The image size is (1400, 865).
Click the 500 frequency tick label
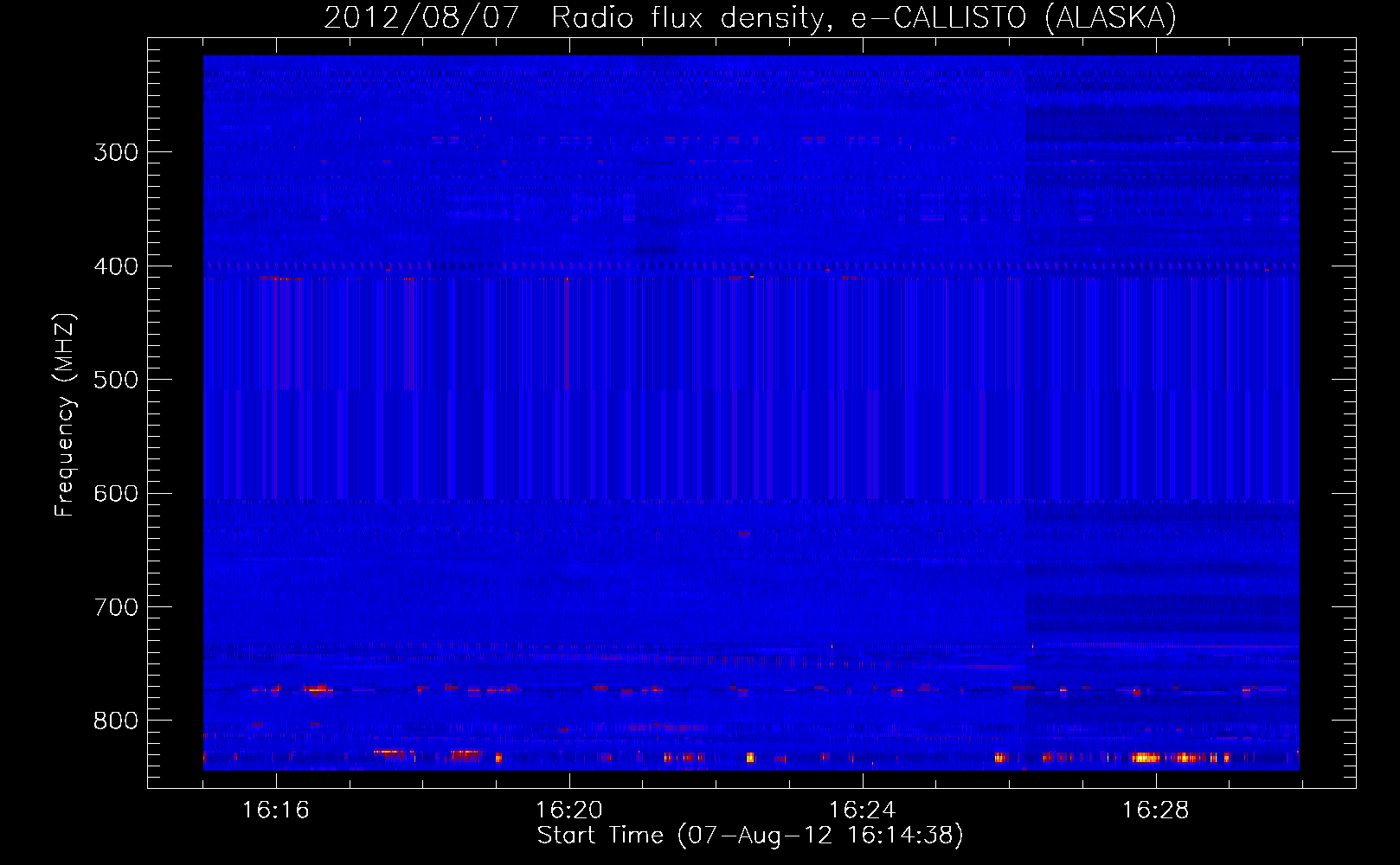[x=116, y=380]
